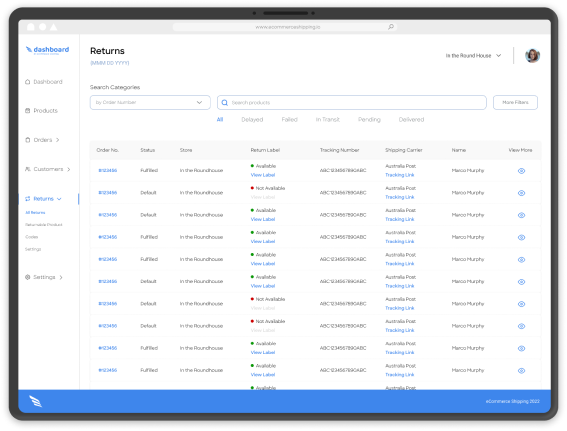Click the magnifier icon in search products field
Screen dimensions: 567x431
[225, 103]
